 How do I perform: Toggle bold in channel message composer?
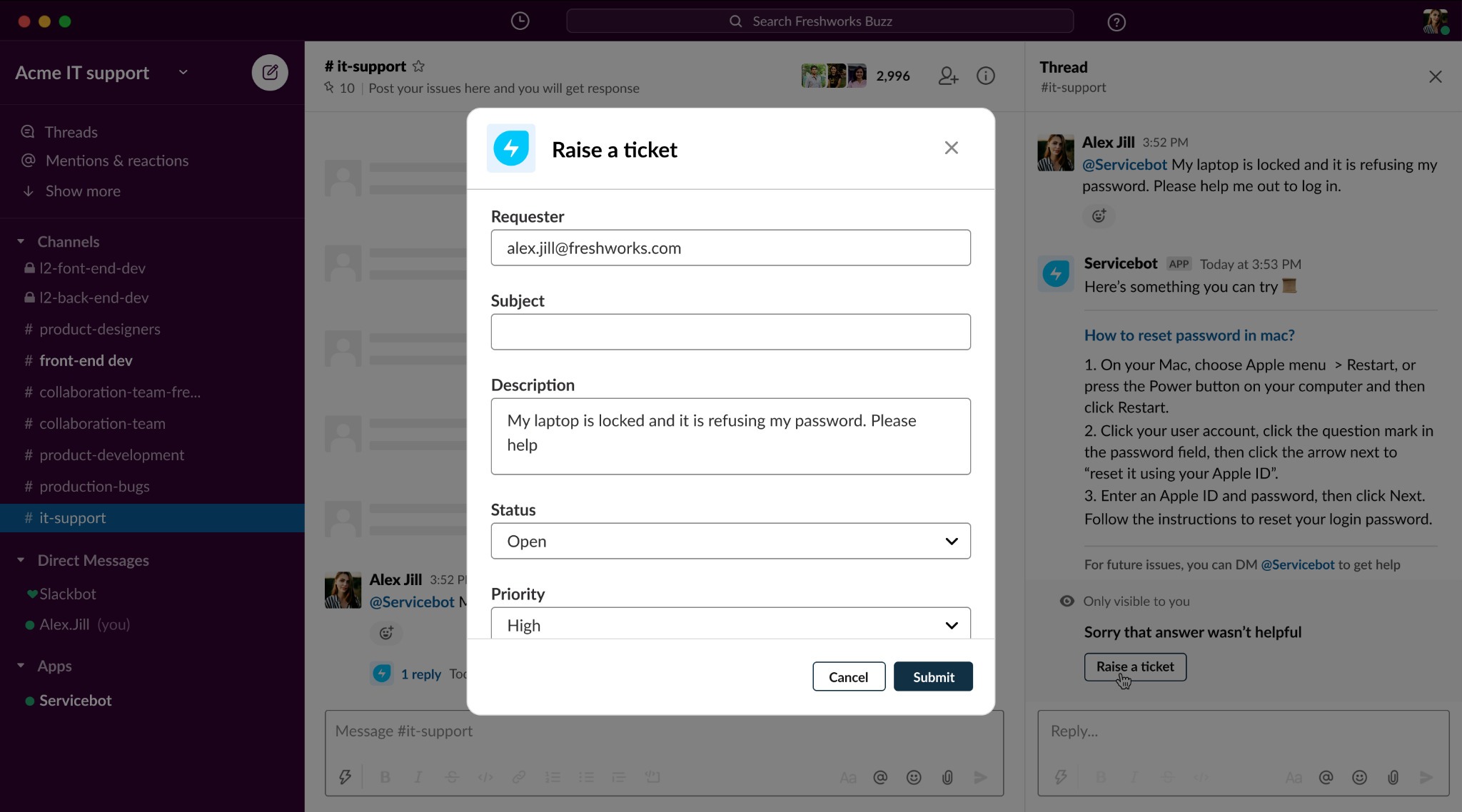click(x=385, y=777)
